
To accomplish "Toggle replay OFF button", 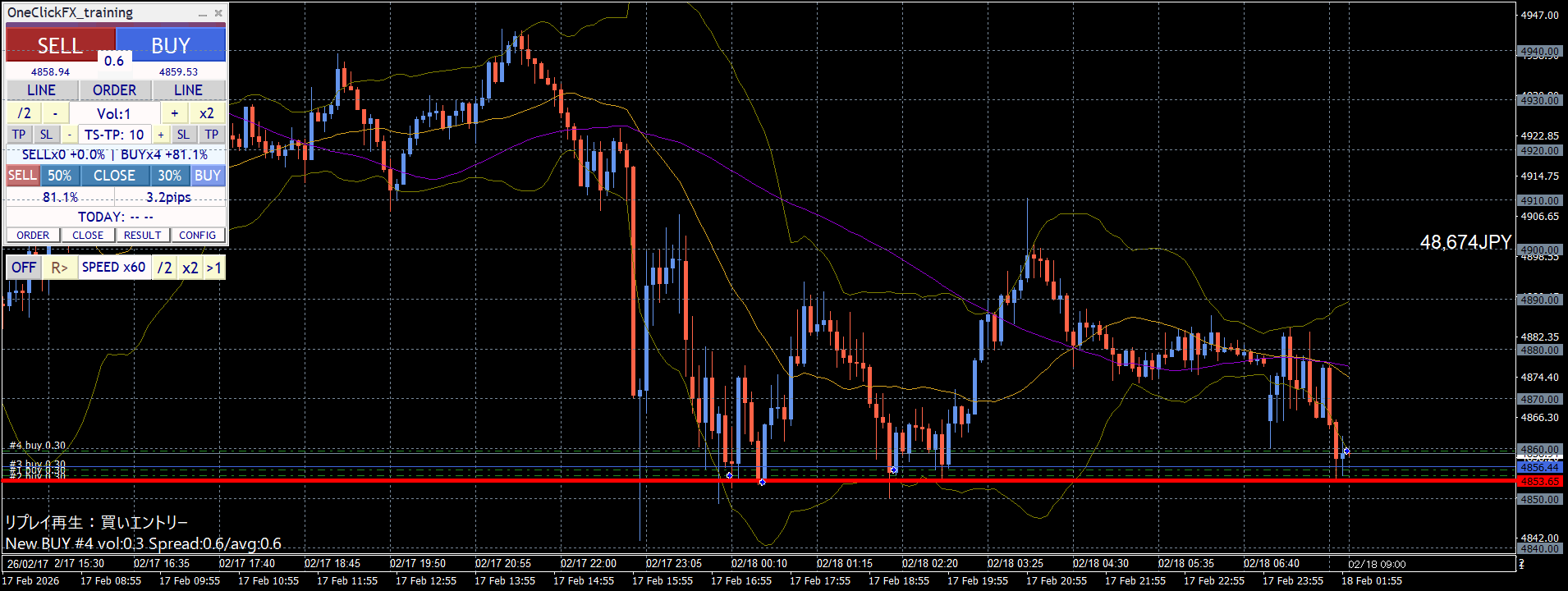I will 24,268.
